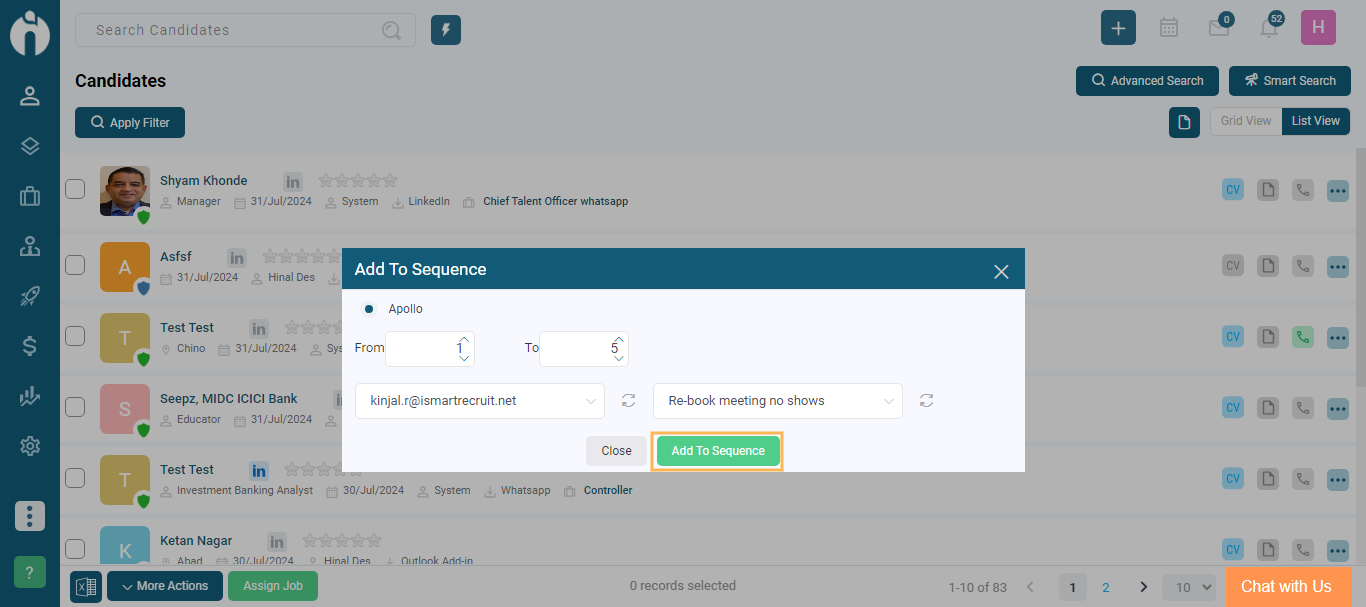1366x607 pixels.
Task: Click the CV icon for Shyam Khonde
Action: [1233, 190]
